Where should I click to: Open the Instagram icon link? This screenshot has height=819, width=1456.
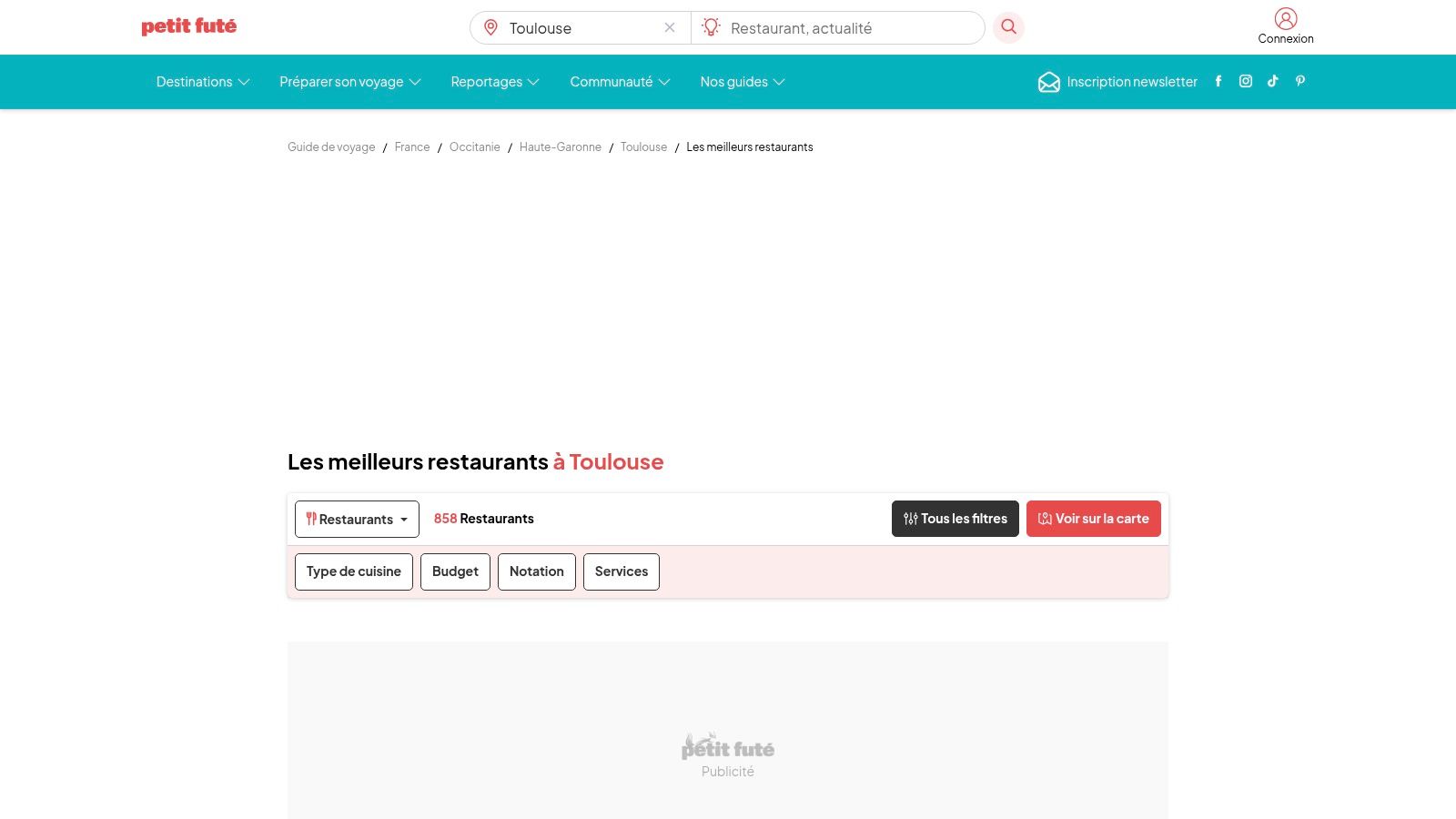coord(1246,81)
